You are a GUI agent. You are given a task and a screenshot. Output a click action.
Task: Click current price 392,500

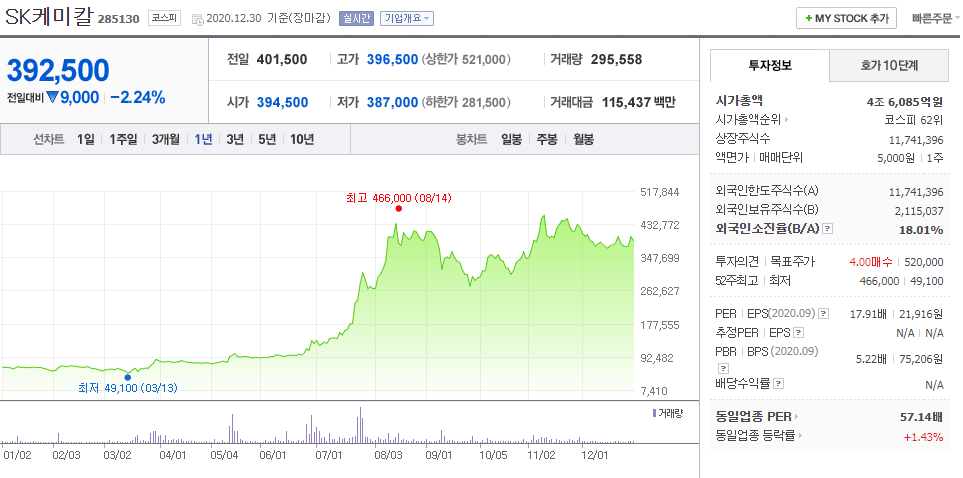coord(58,71)
